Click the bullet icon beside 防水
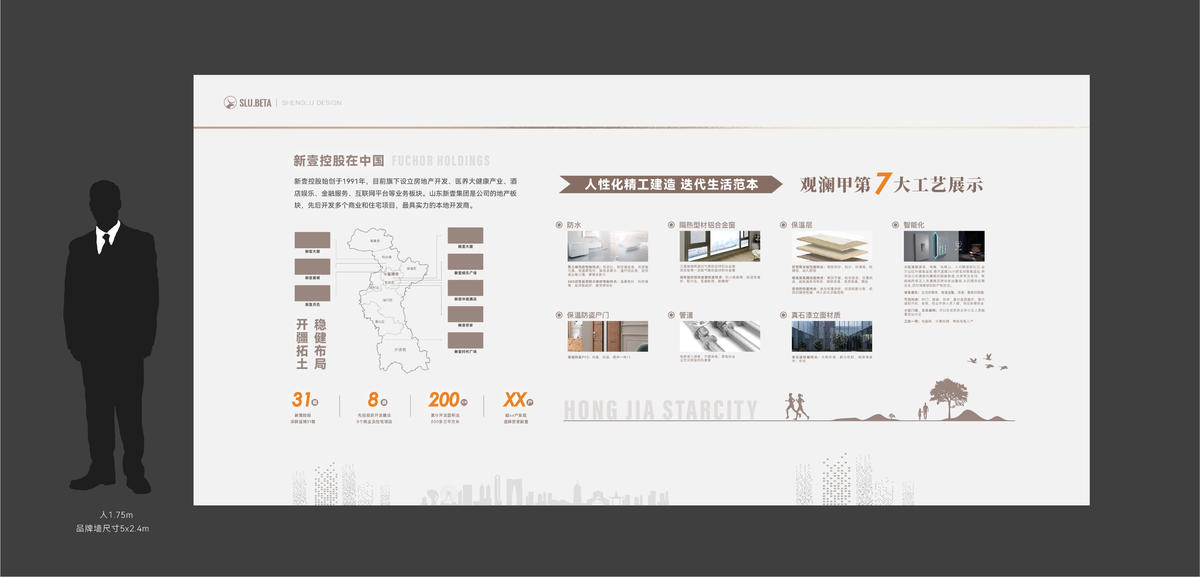1200x577 pixels. [559, 225]
